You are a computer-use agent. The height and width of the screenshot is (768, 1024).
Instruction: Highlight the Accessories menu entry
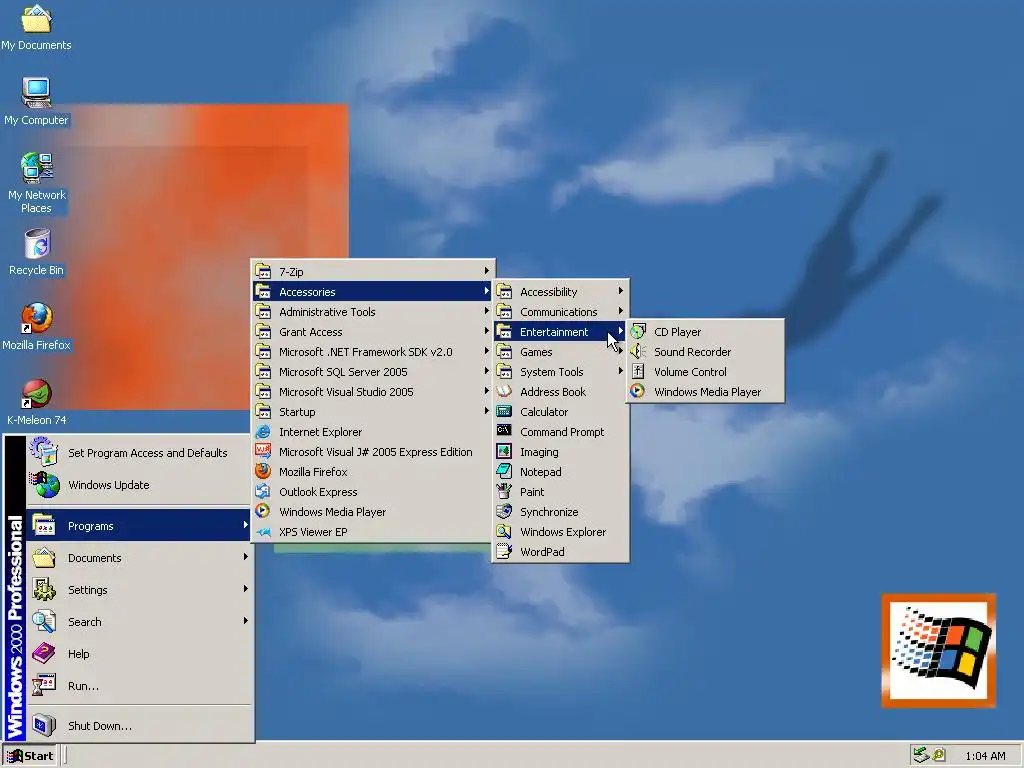pyautogui.click(x=373, y=291)
